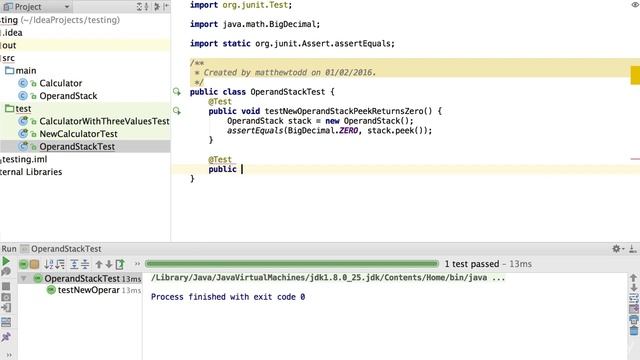Click the restore layout icon in Run sidebar
The image size is (640, 360).
(6, 322)
